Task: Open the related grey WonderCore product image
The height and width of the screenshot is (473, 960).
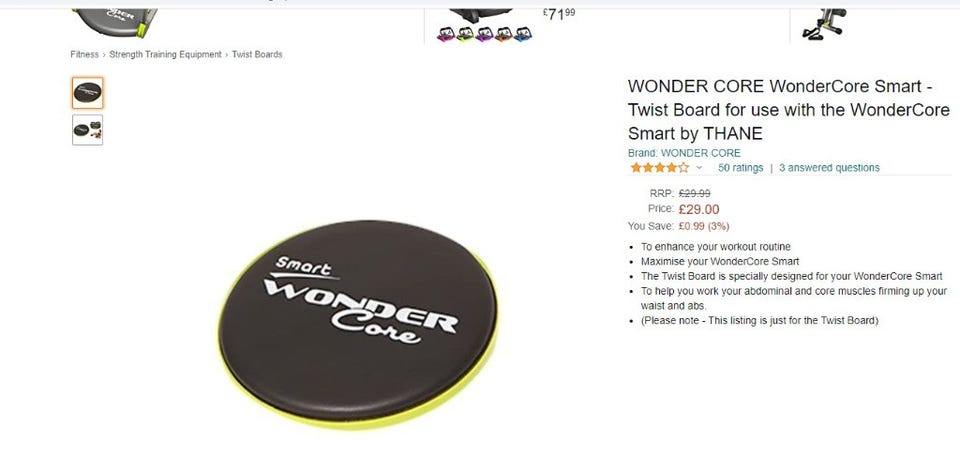Action: click(x=115, y=22)
